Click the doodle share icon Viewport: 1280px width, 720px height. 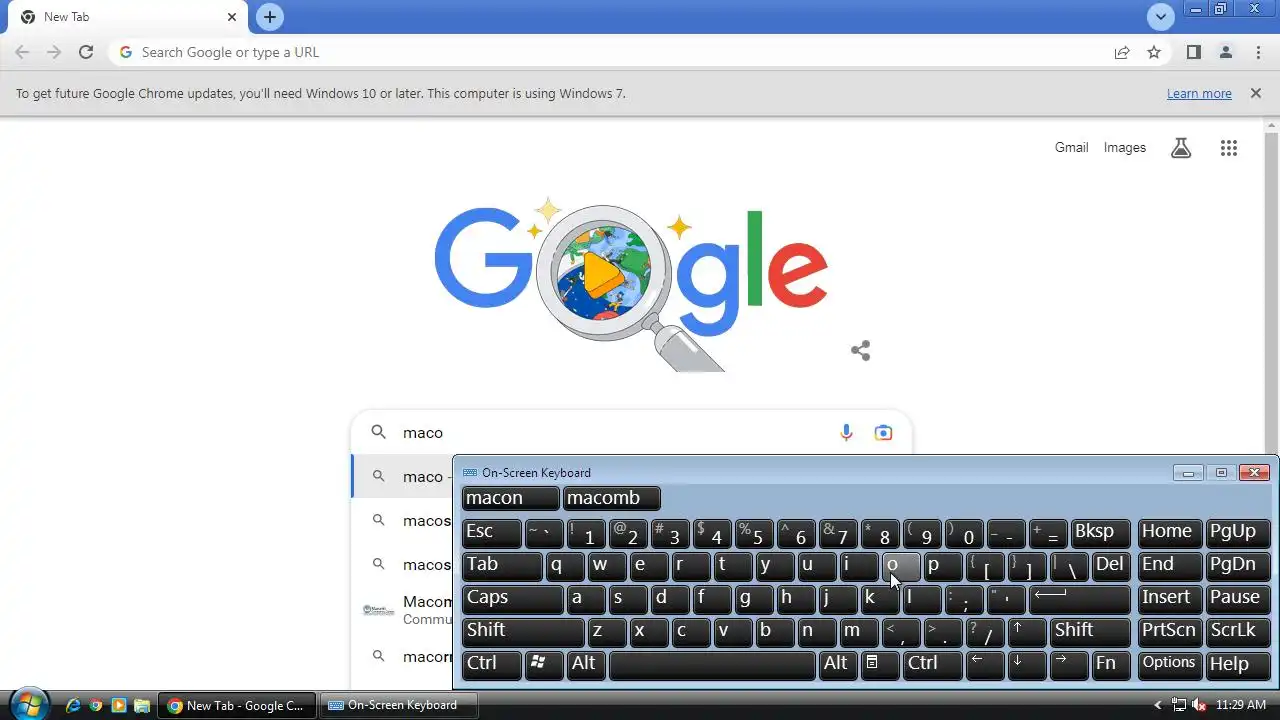point(860,350)
